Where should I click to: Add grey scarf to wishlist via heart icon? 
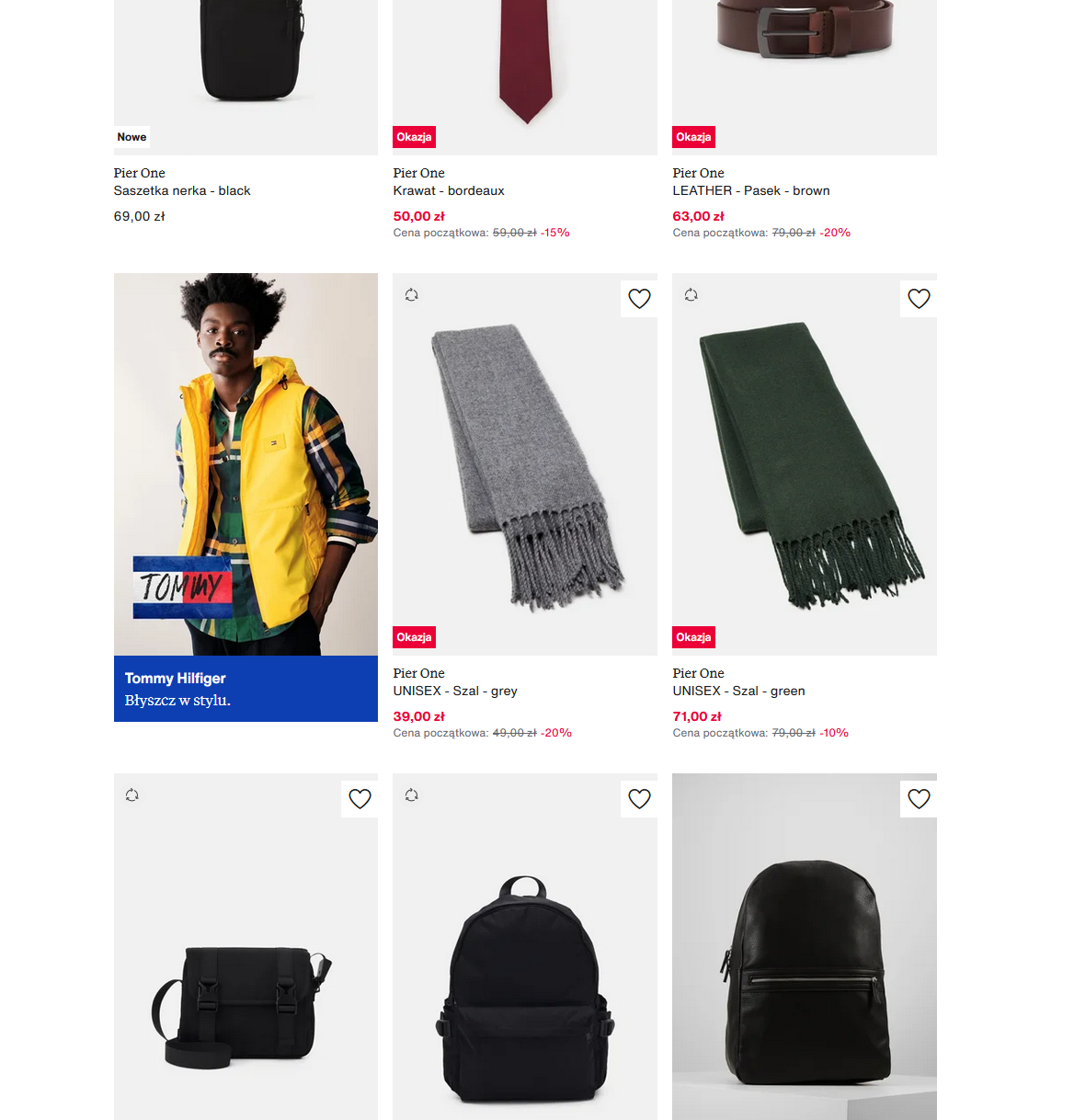click(x=639, y=299)
